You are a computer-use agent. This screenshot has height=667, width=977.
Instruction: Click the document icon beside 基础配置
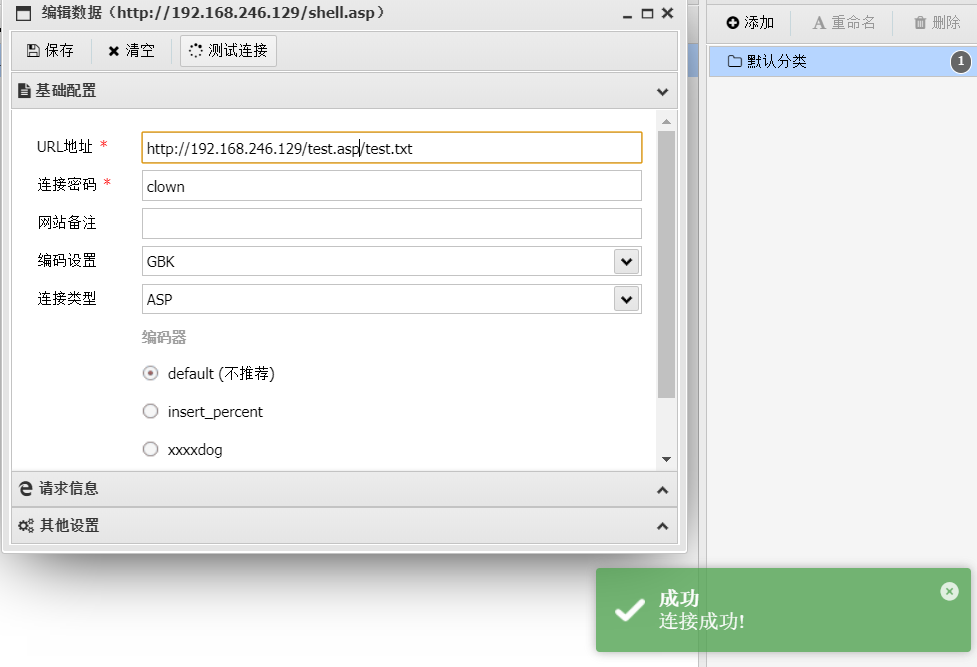(24, 91)
